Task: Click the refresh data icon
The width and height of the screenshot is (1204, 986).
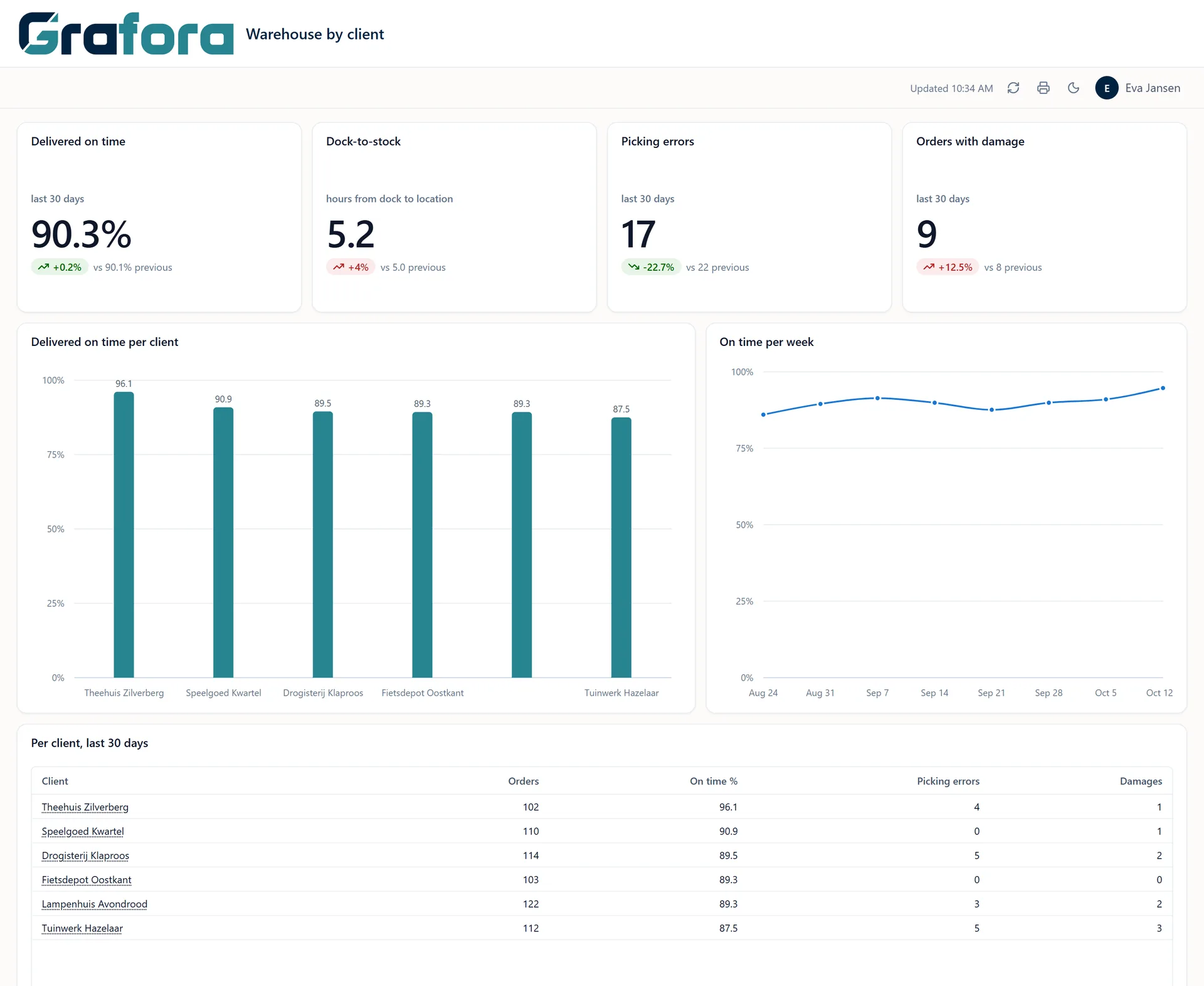Action: coord(1013,88)
